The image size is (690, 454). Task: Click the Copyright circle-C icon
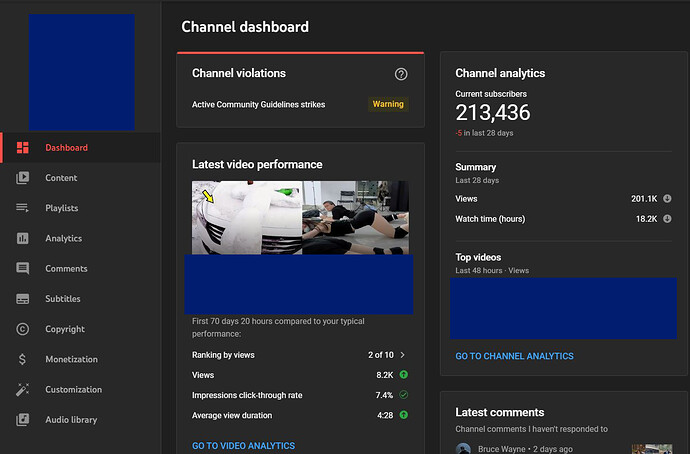click(x=22, y=329)
